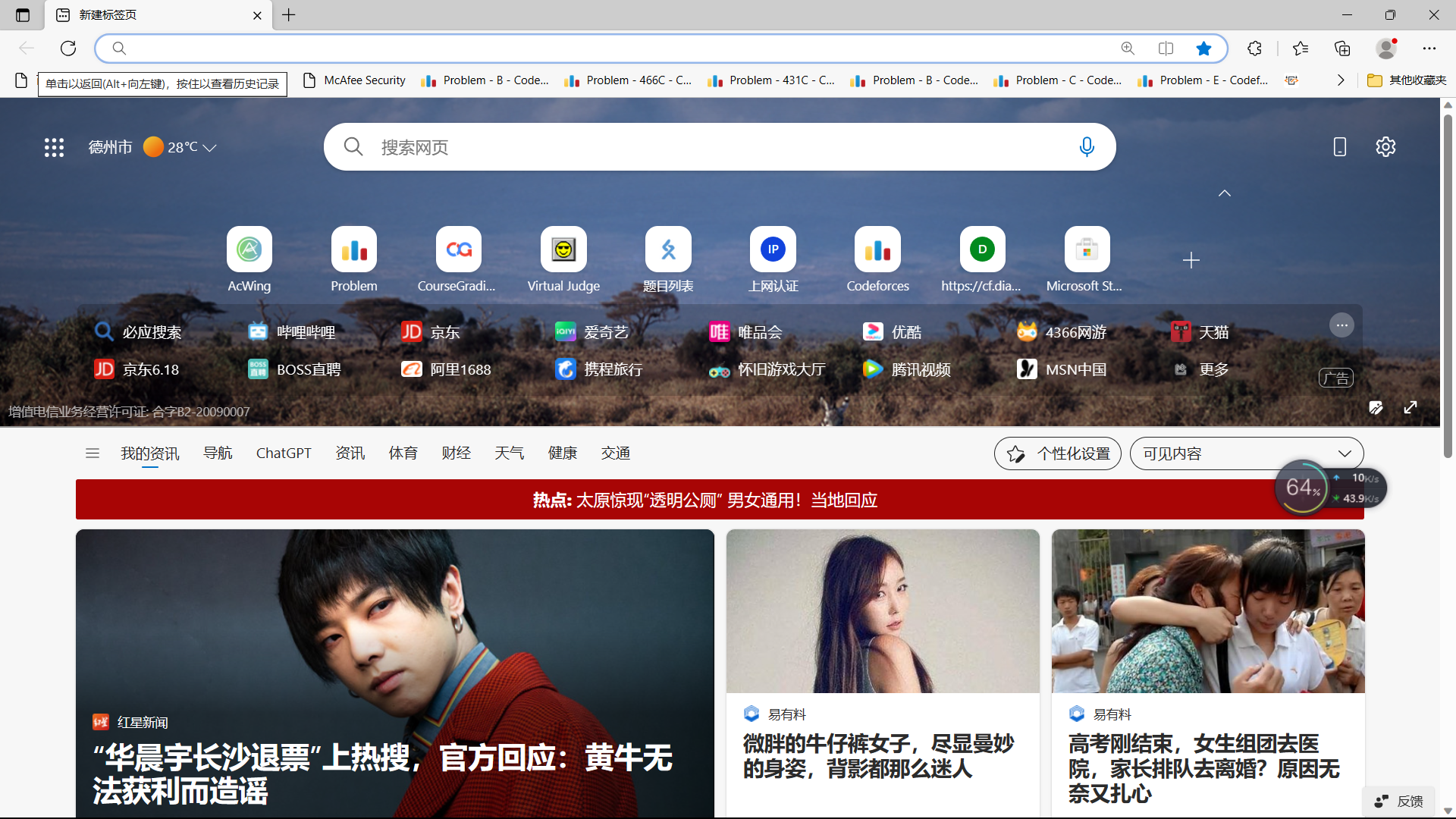Switch to the 财经 news tab
Viewport: 1456px width, 819px height.
pyautogui.click(x=456, y=453)
